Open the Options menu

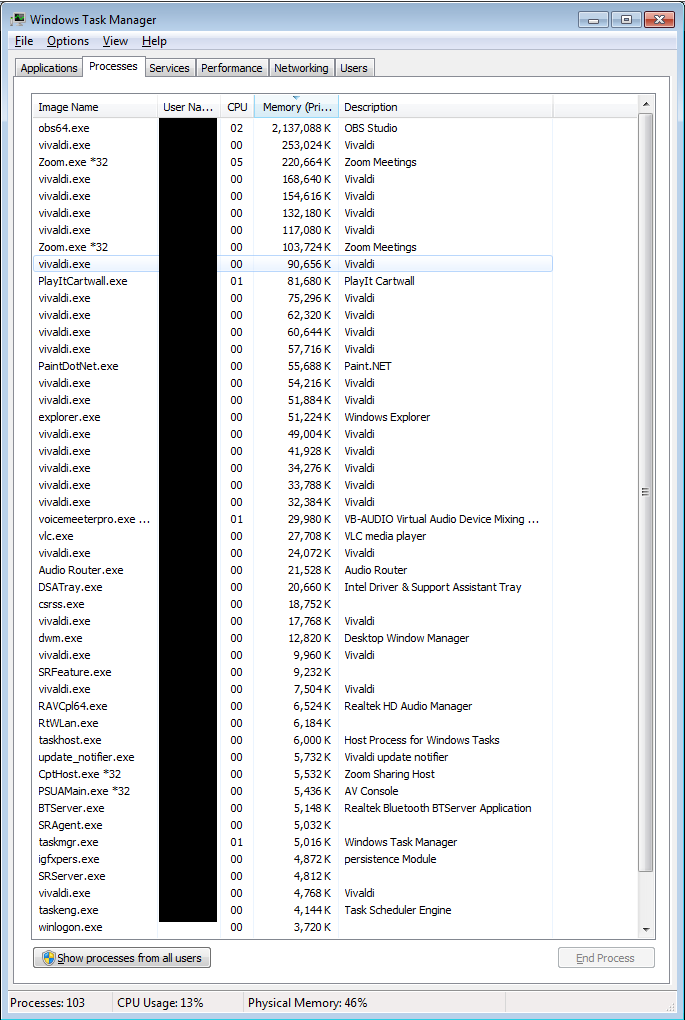click(x=68, y=41)
